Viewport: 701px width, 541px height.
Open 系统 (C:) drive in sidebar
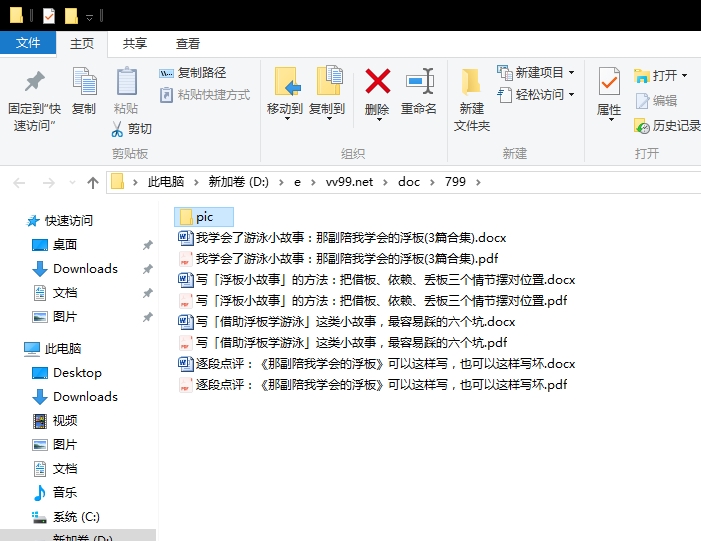click(66, 517)
